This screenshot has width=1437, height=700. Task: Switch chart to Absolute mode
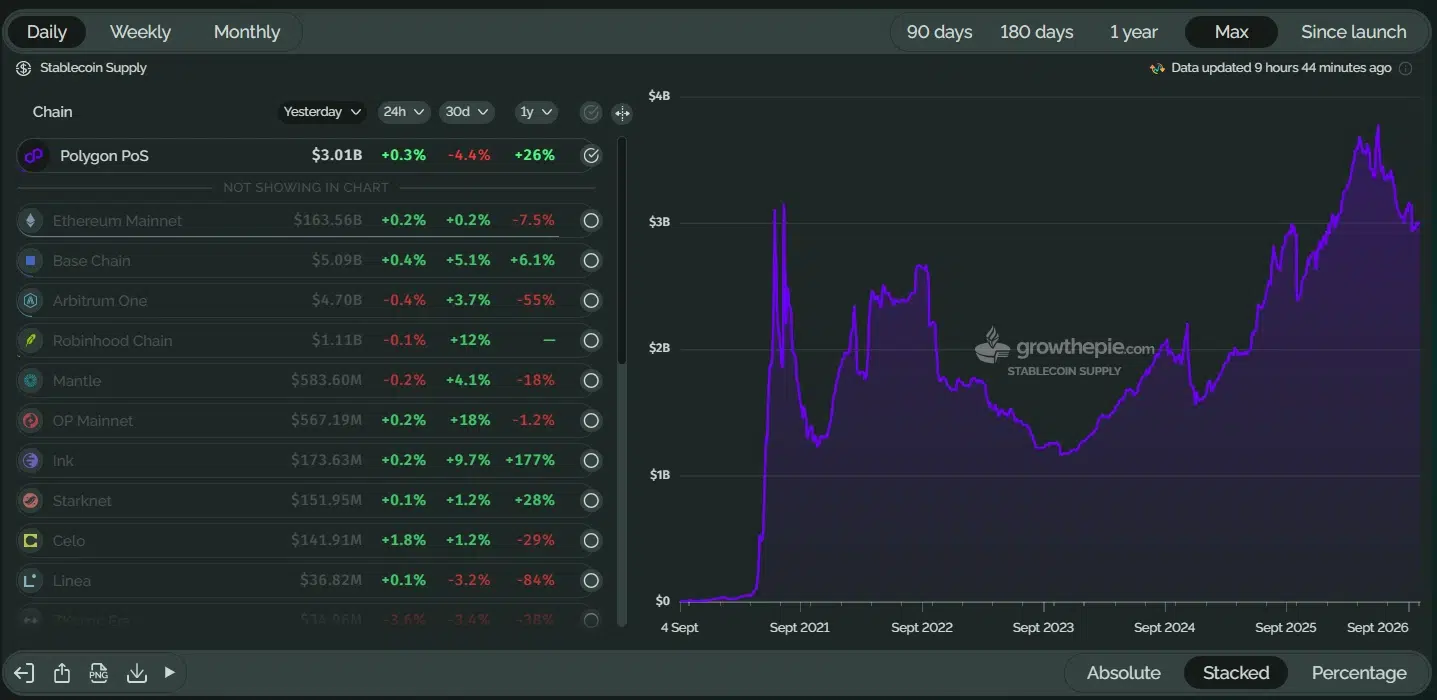pos(1124,673)
